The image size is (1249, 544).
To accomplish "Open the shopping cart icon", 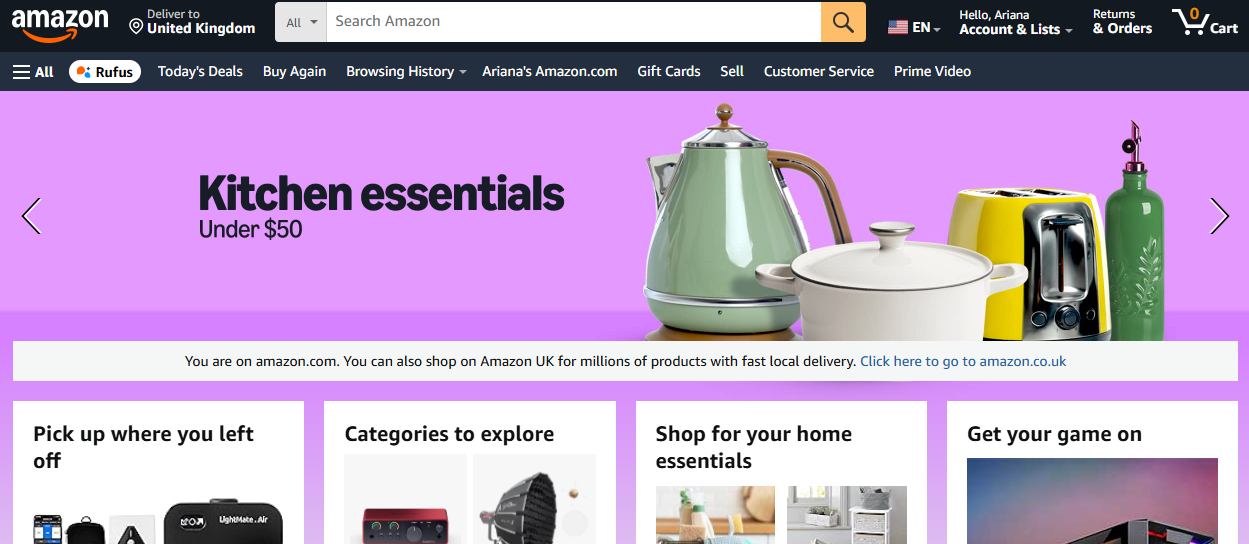I will click(x=1205, y=22).
